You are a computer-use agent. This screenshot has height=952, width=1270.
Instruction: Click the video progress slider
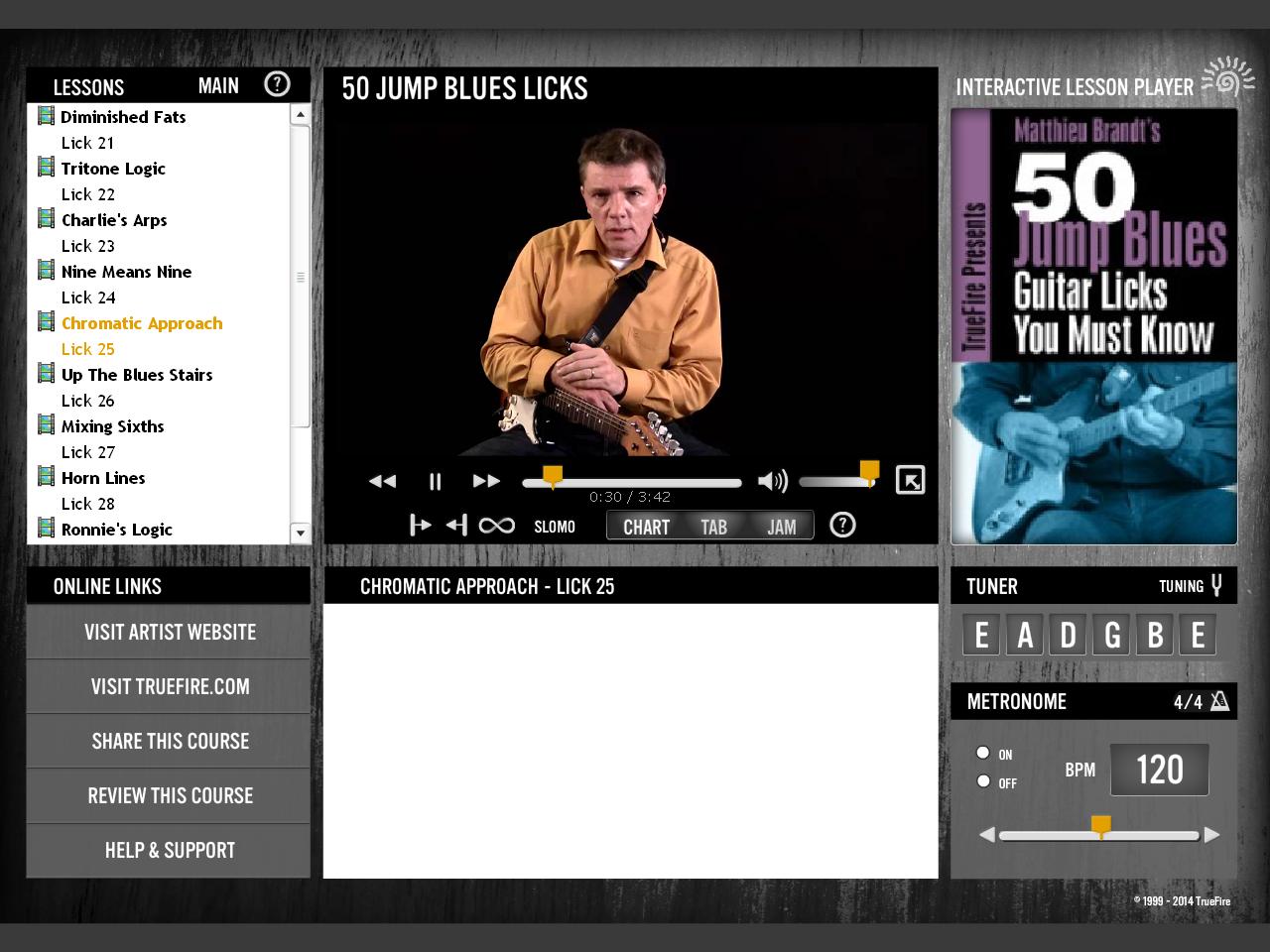tap(632, 483)
